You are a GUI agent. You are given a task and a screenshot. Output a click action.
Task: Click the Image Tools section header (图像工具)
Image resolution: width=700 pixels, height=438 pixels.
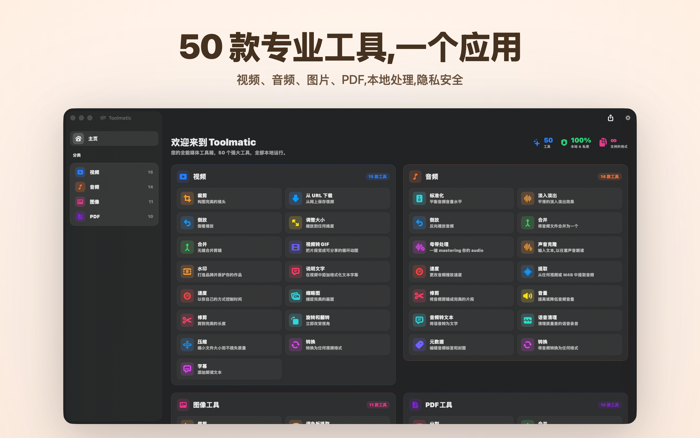coord(206,405)
